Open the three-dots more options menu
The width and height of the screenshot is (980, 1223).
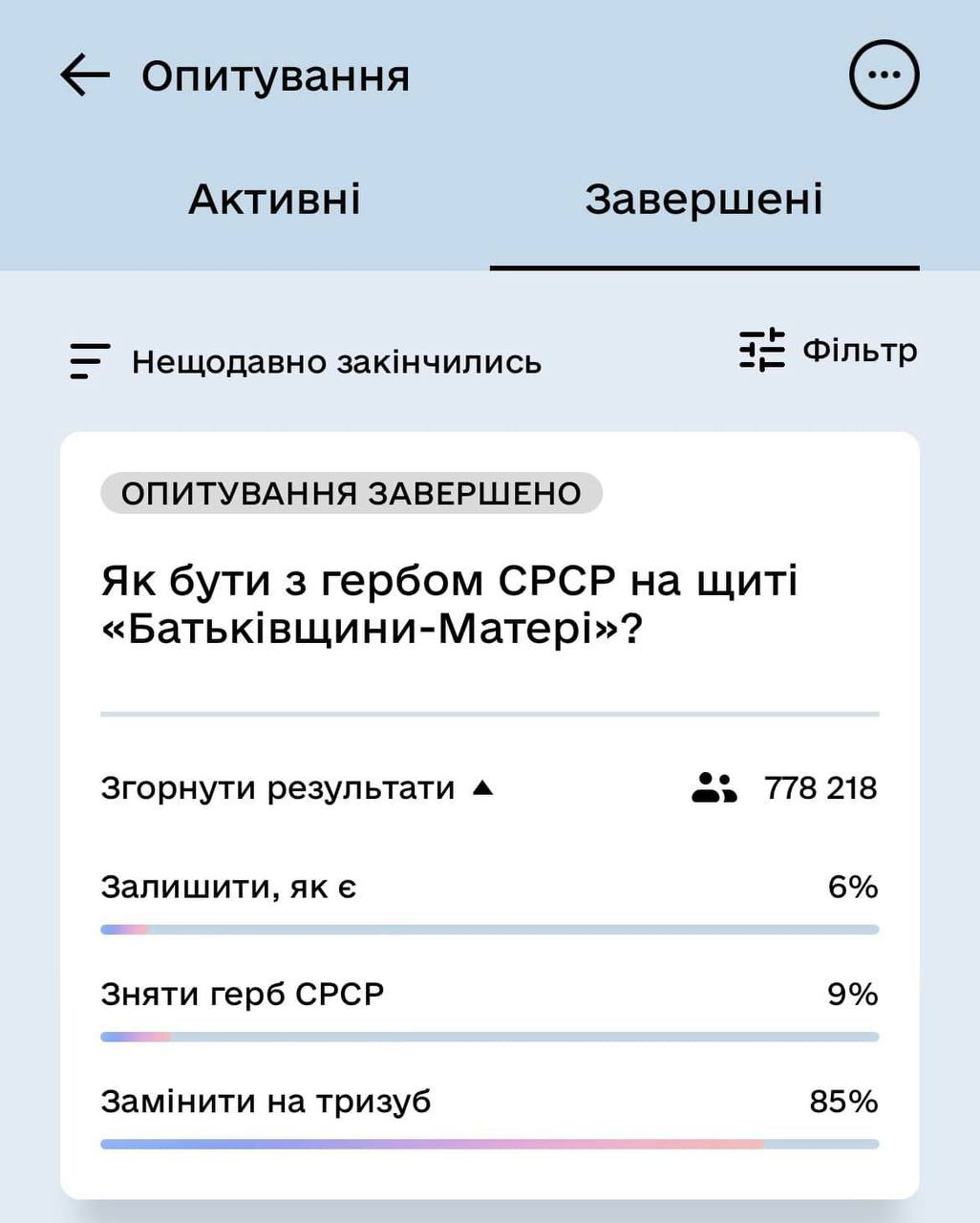884,75
